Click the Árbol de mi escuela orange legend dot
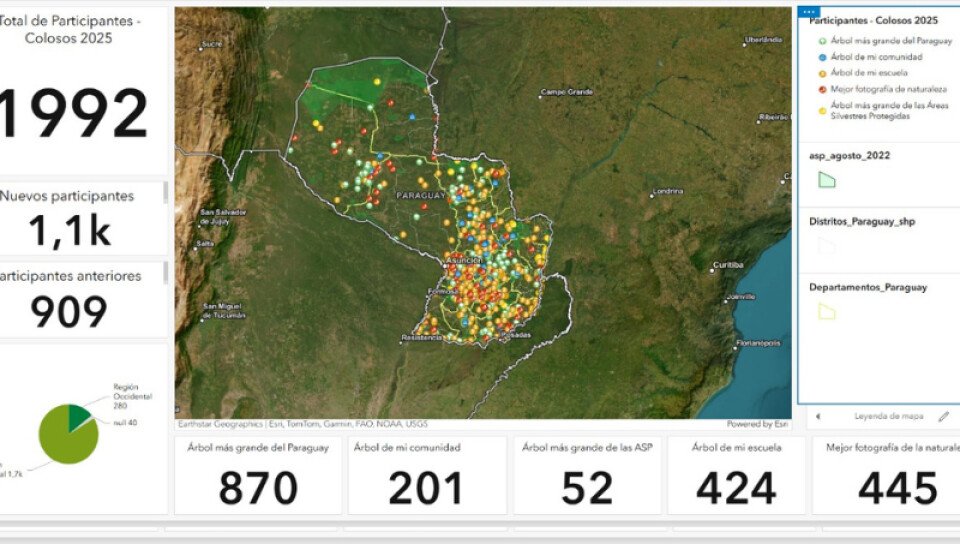Viewport: 960px width, 544px height. point(823,73)
